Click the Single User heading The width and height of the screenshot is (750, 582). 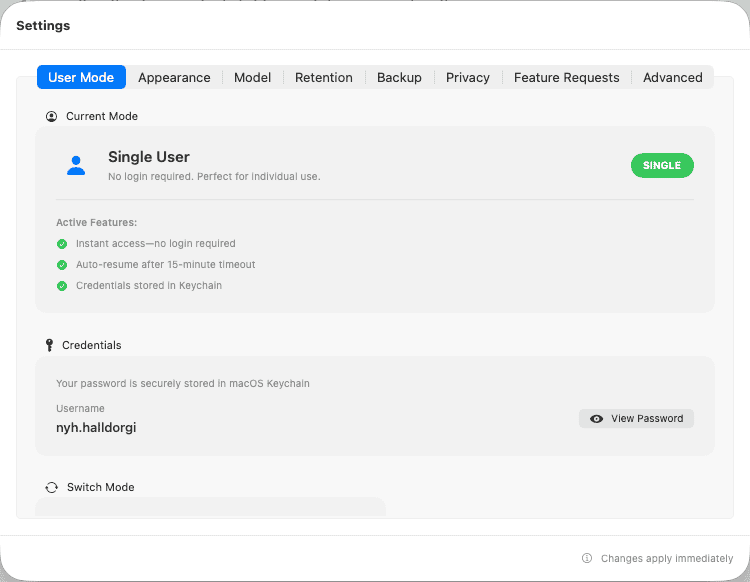tap(149, 157)
